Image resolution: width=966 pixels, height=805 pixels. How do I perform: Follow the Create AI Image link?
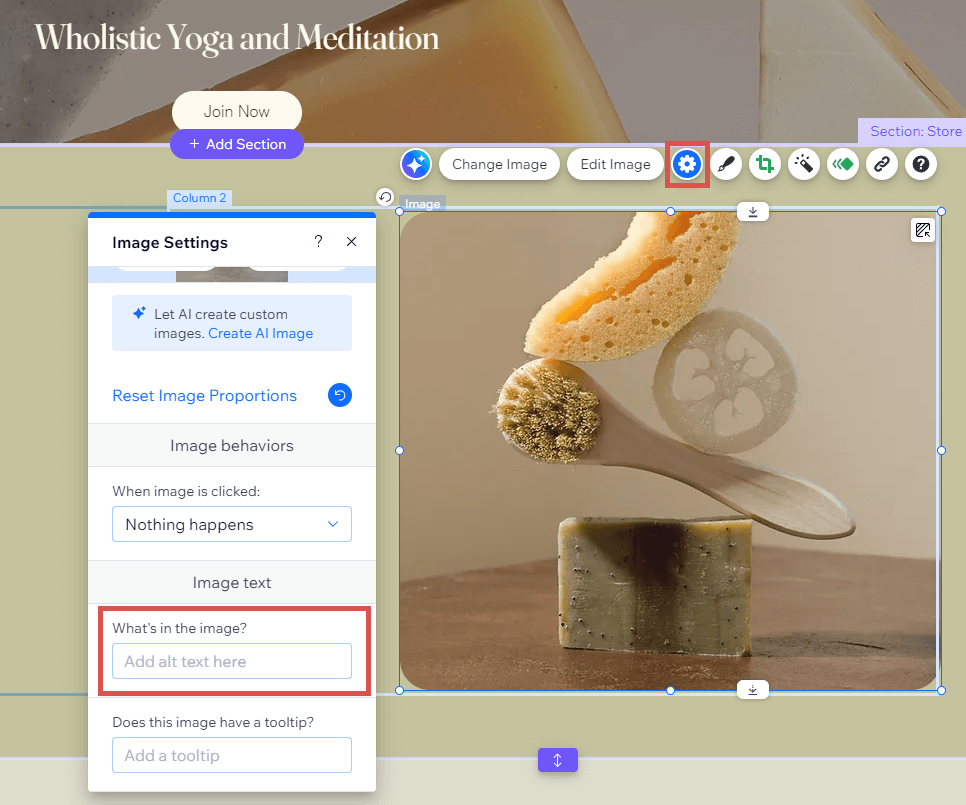260,334
